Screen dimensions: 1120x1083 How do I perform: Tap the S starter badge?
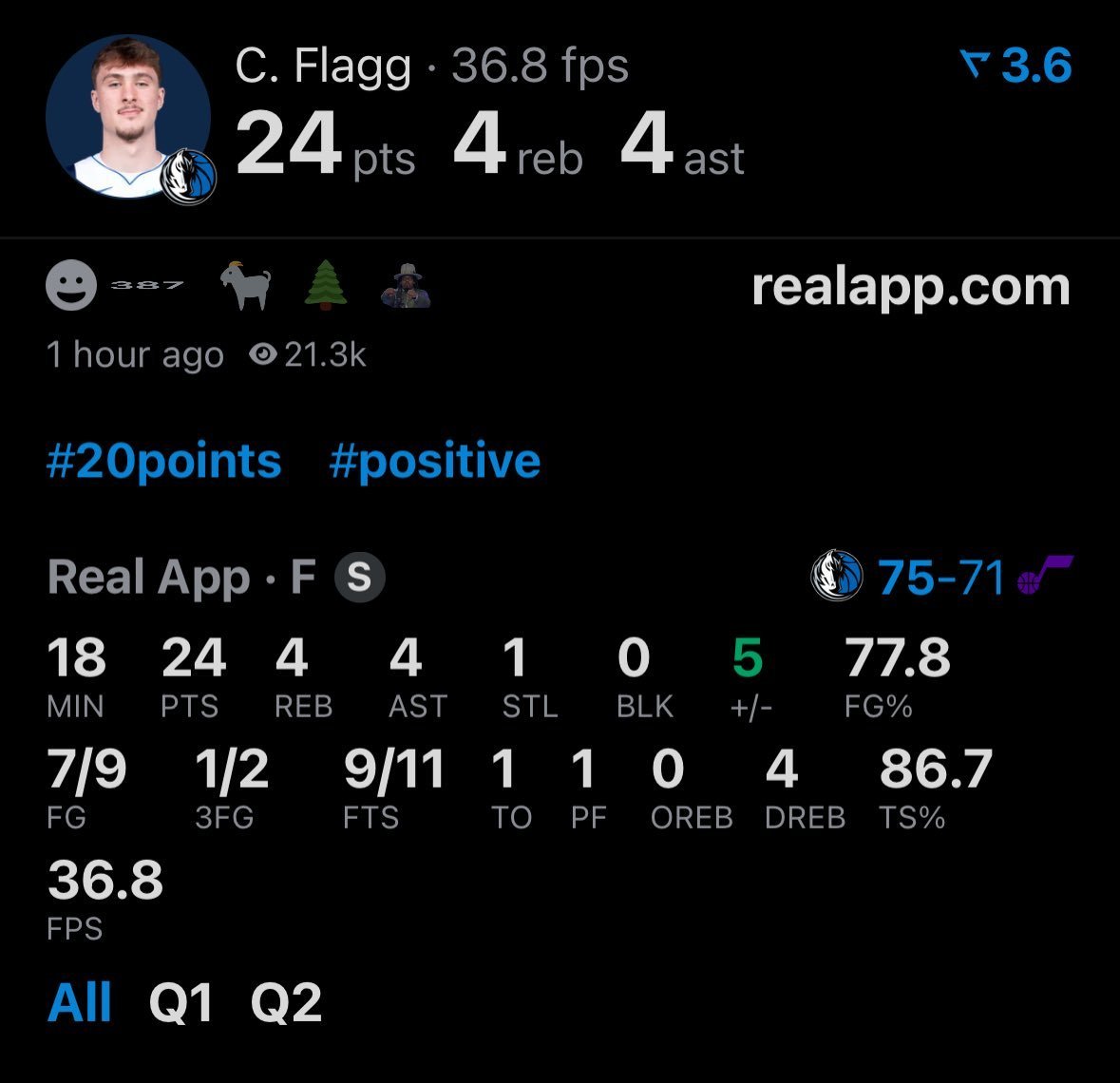360,577
